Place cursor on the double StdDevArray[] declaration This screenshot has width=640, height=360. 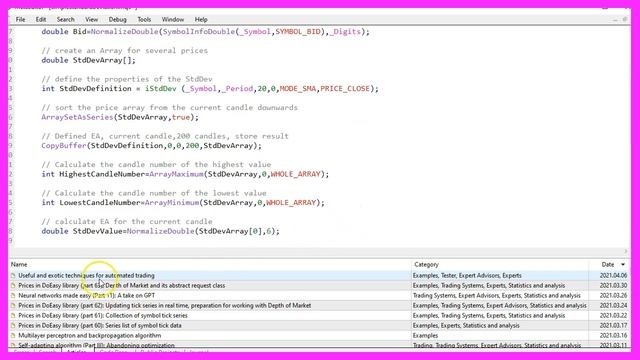point(88,60)
